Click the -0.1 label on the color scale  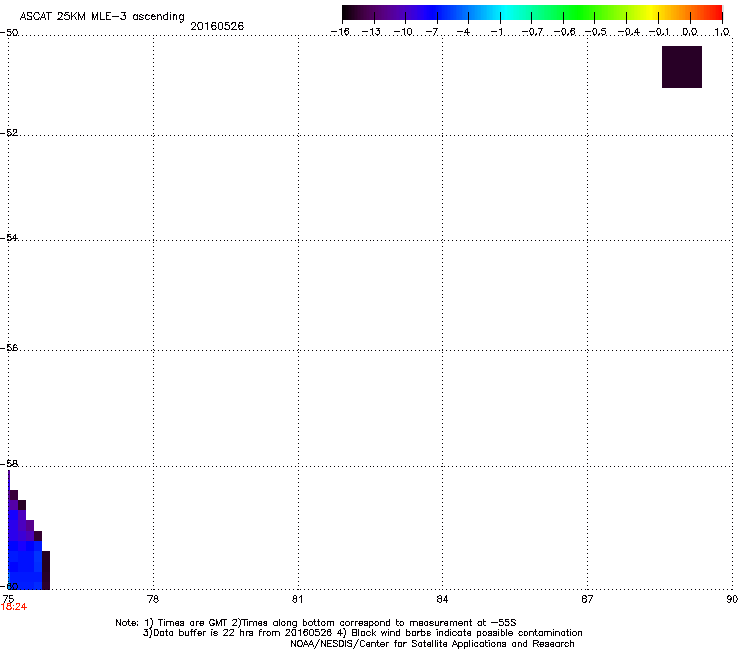click(659, 32)
